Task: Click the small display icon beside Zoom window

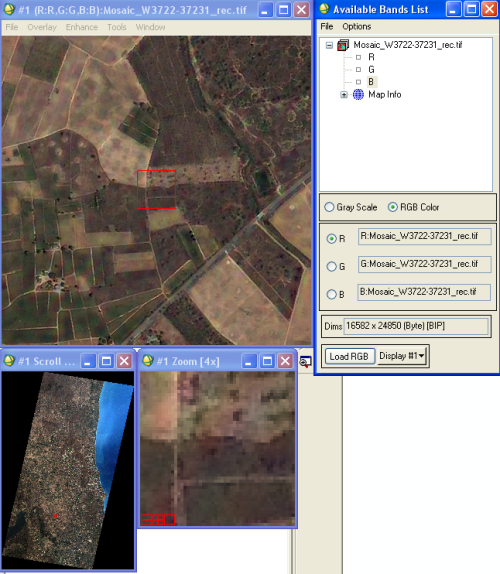Action: click(x=305, y=362)
